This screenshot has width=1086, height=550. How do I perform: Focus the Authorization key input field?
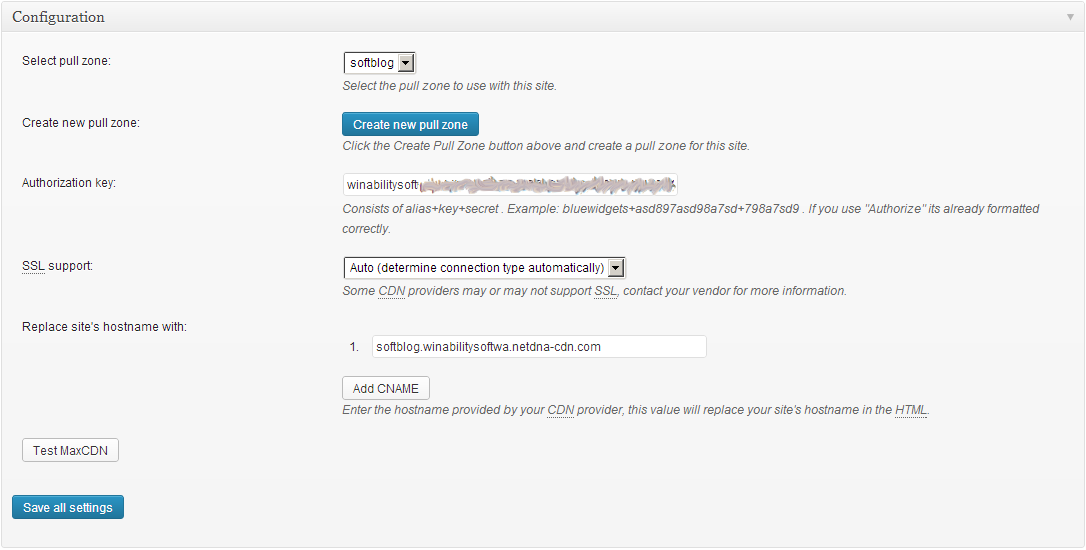510,185
